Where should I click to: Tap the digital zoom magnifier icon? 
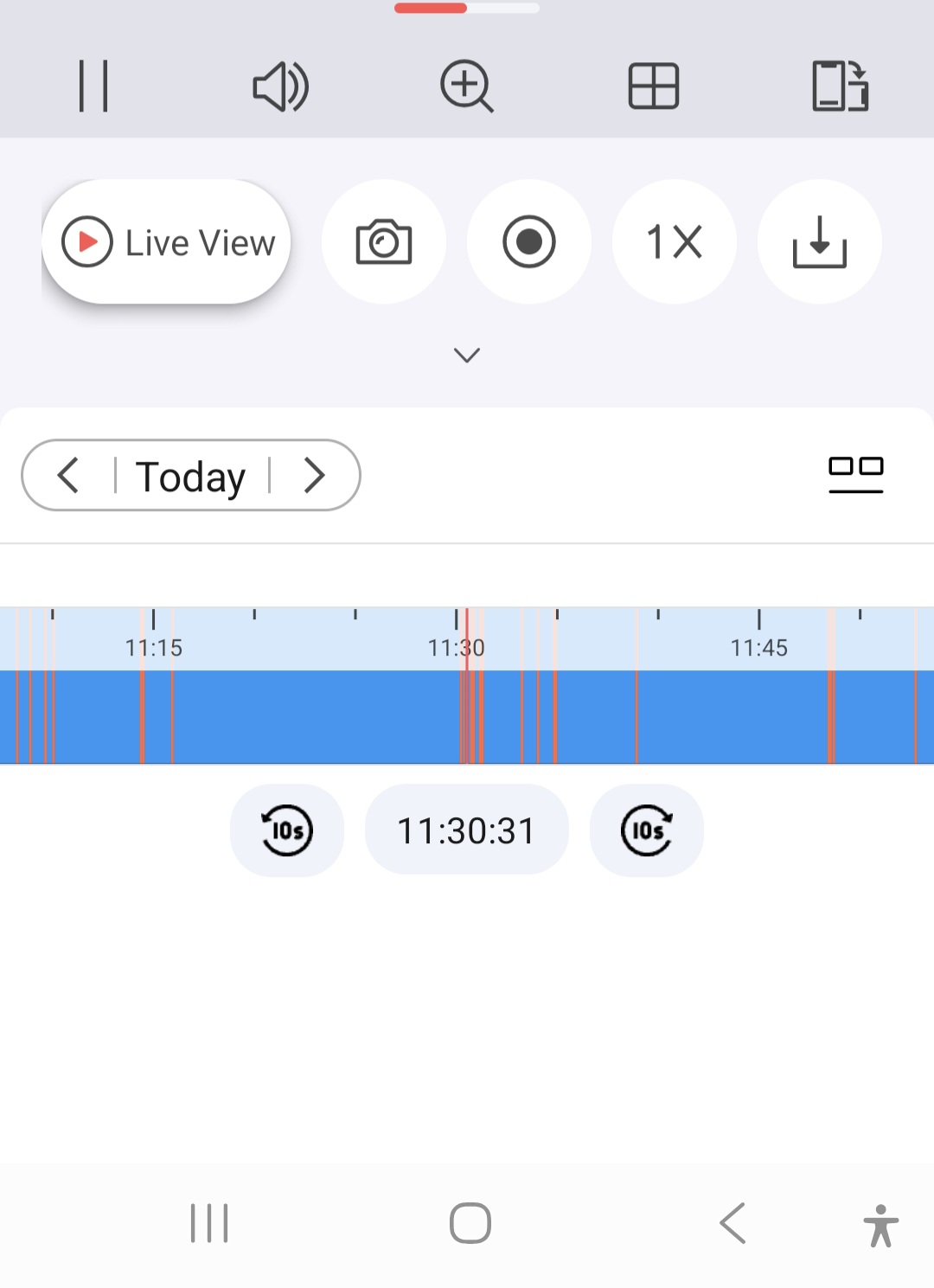tap(467, 86)
